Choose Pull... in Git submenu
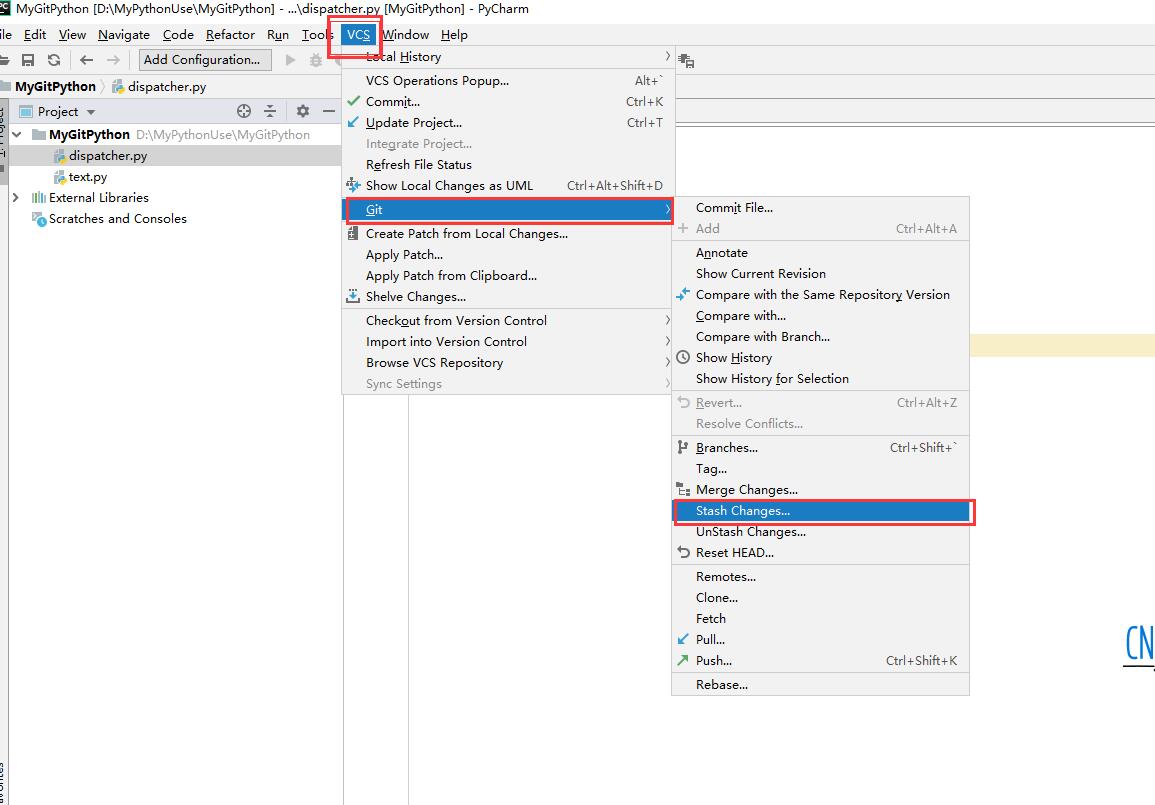This screenshot has height=805, width=1155. pos(821,640)
